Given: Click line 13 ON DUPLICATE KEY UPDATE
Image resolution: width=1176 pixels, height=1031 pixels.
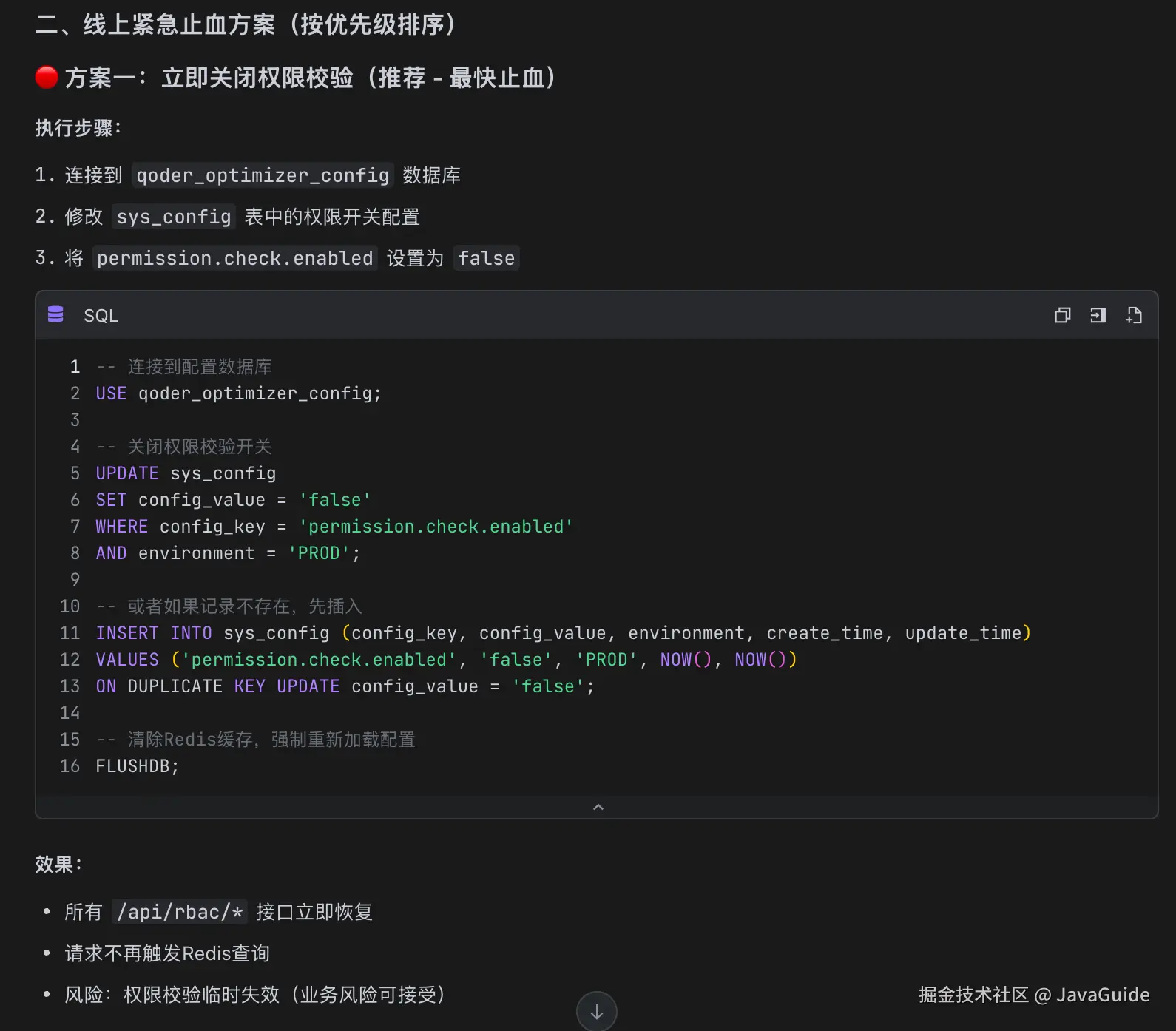Looking at the screenshot, I should click(345, 686).
